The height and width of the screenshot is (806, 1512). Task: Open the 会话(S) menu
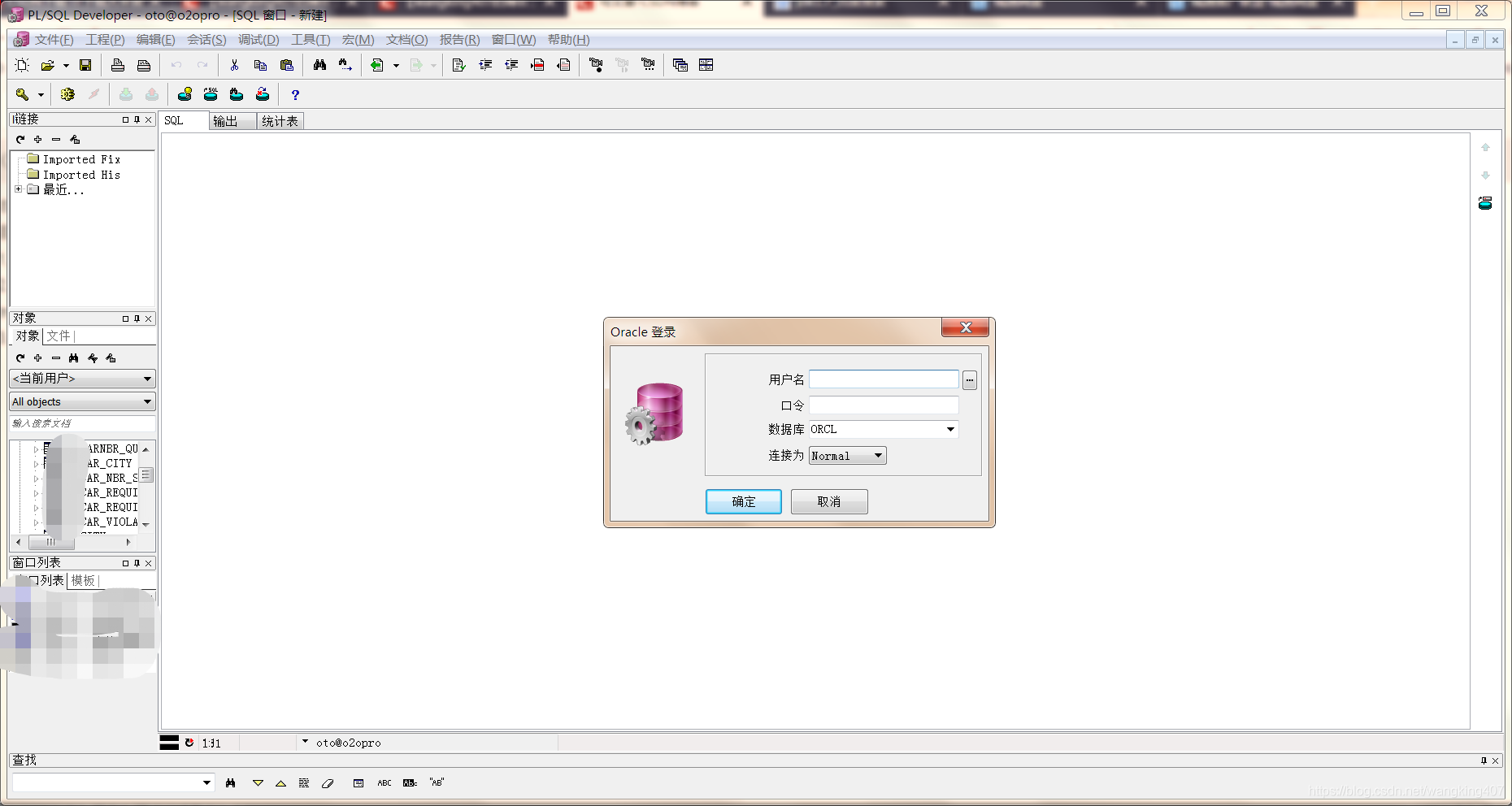pos(206,40)
